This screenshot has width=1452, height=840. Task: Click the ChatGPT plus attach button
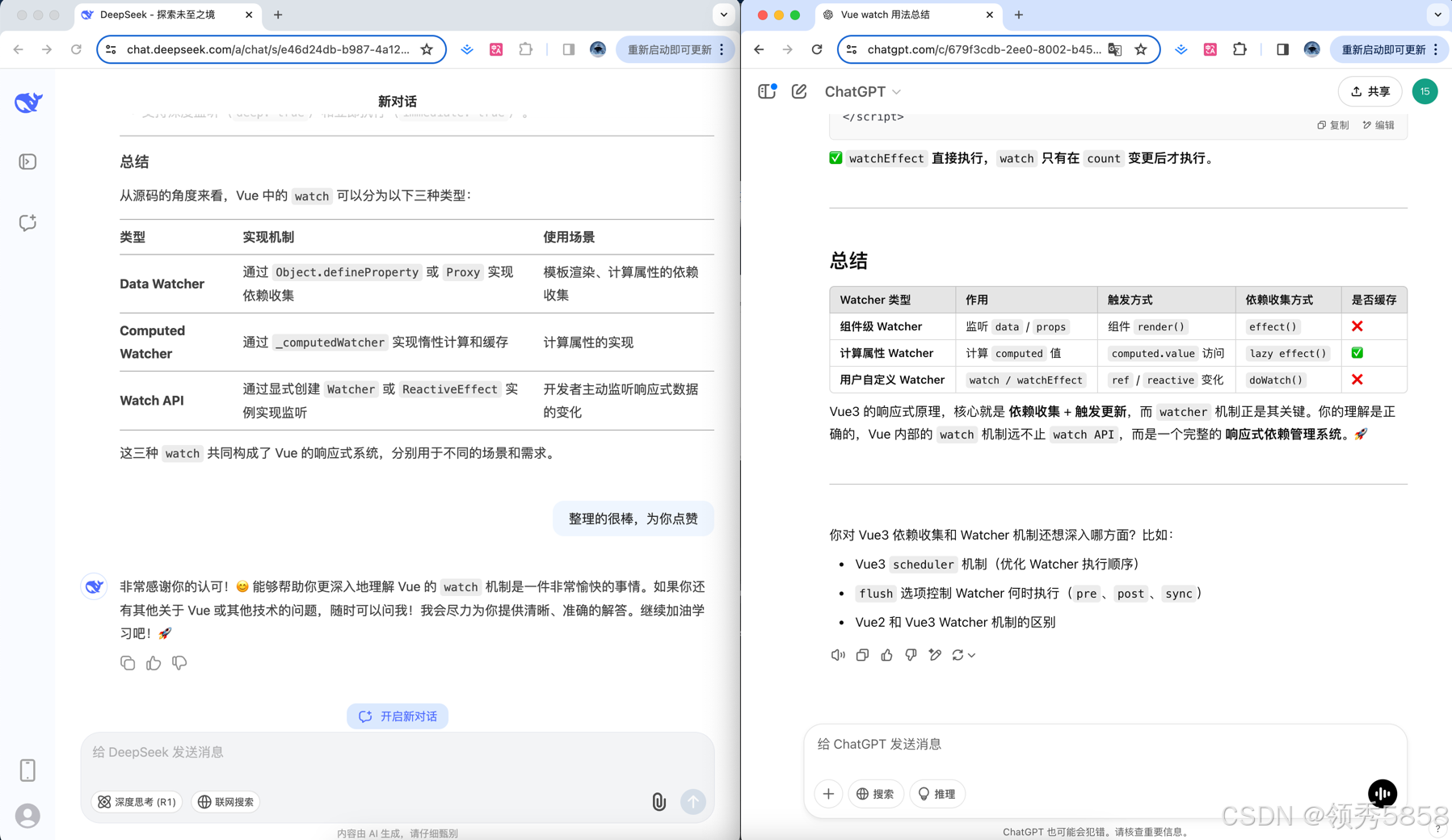(828, 794)
